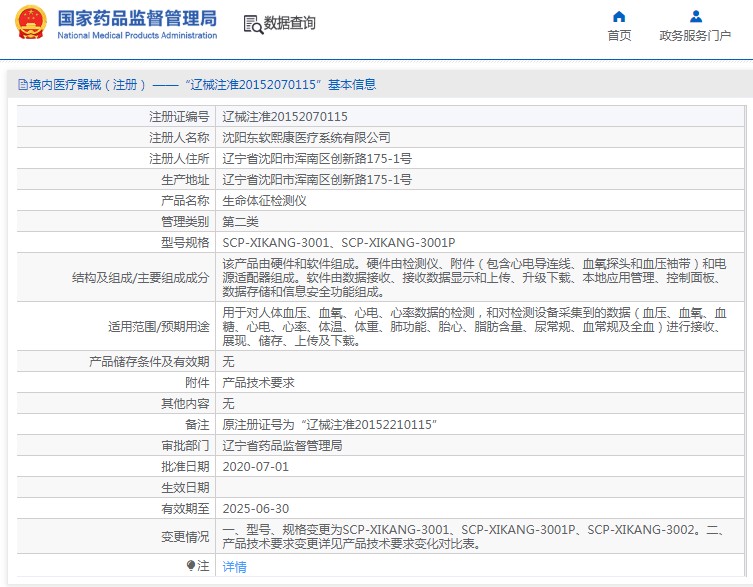The height and width of the screenshot is (587, 753).
Task: Select the 注册人住所 address value
Action: 317,159
